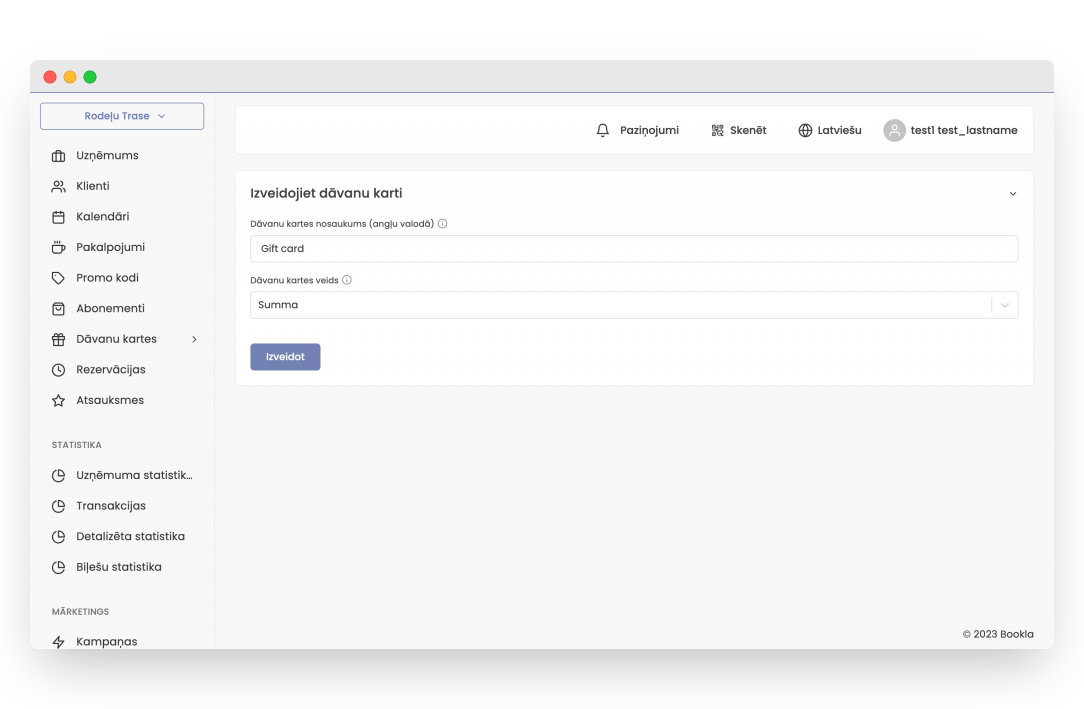Expand the Dāvanu kartes submenu arrow
1084x709 pixels.
(194, 339)
